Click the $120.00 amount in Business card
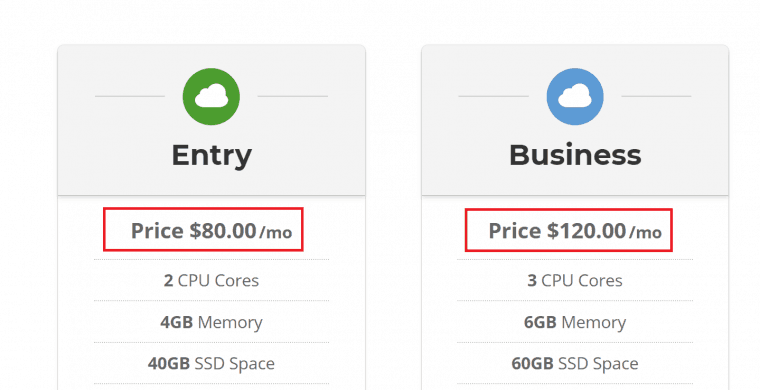This screenshot has width=760, height=390. coord(586,231)
